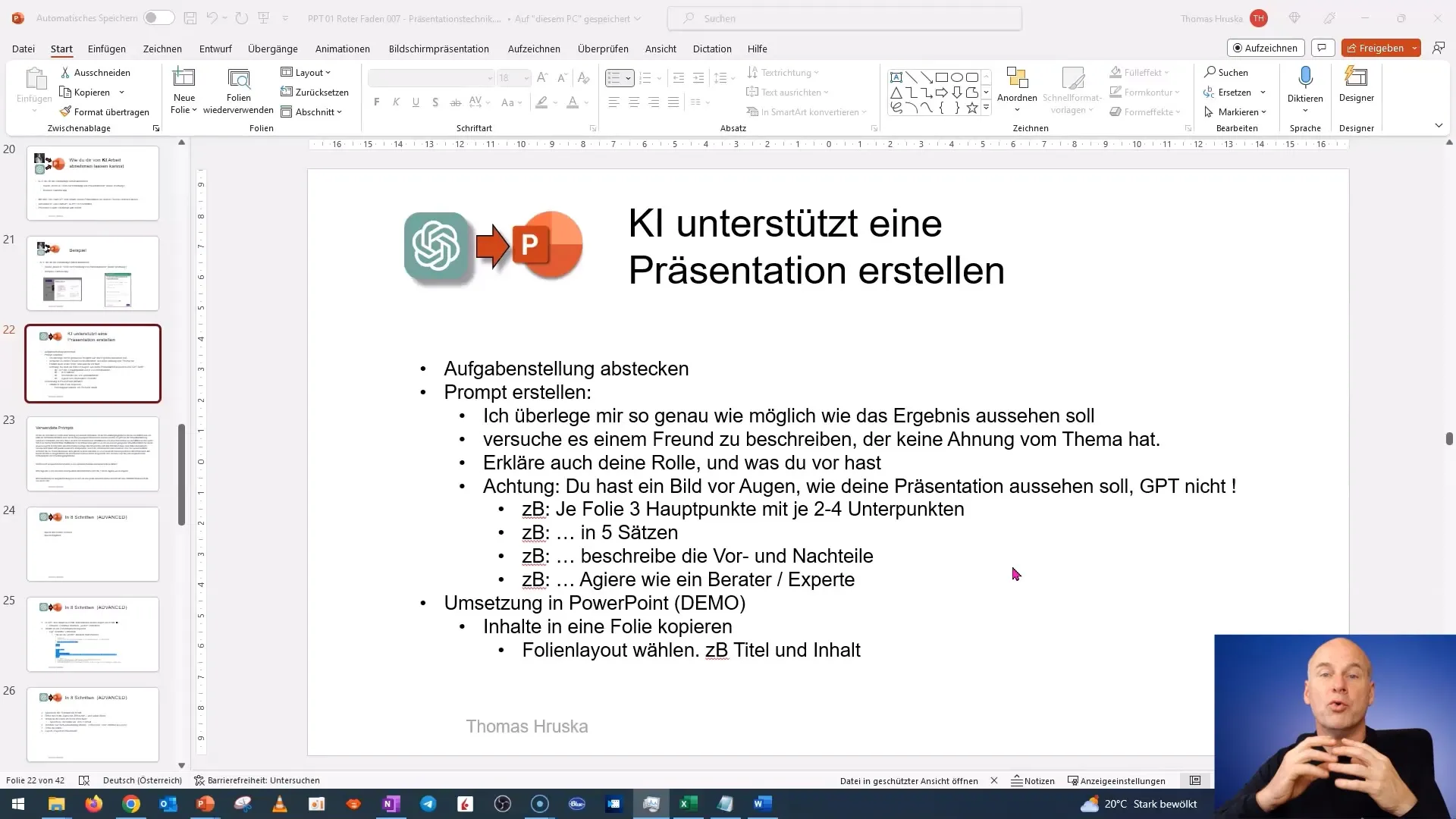Open the Animationen ribbon tab
The image size is (1456, 819).
point(343,49)
